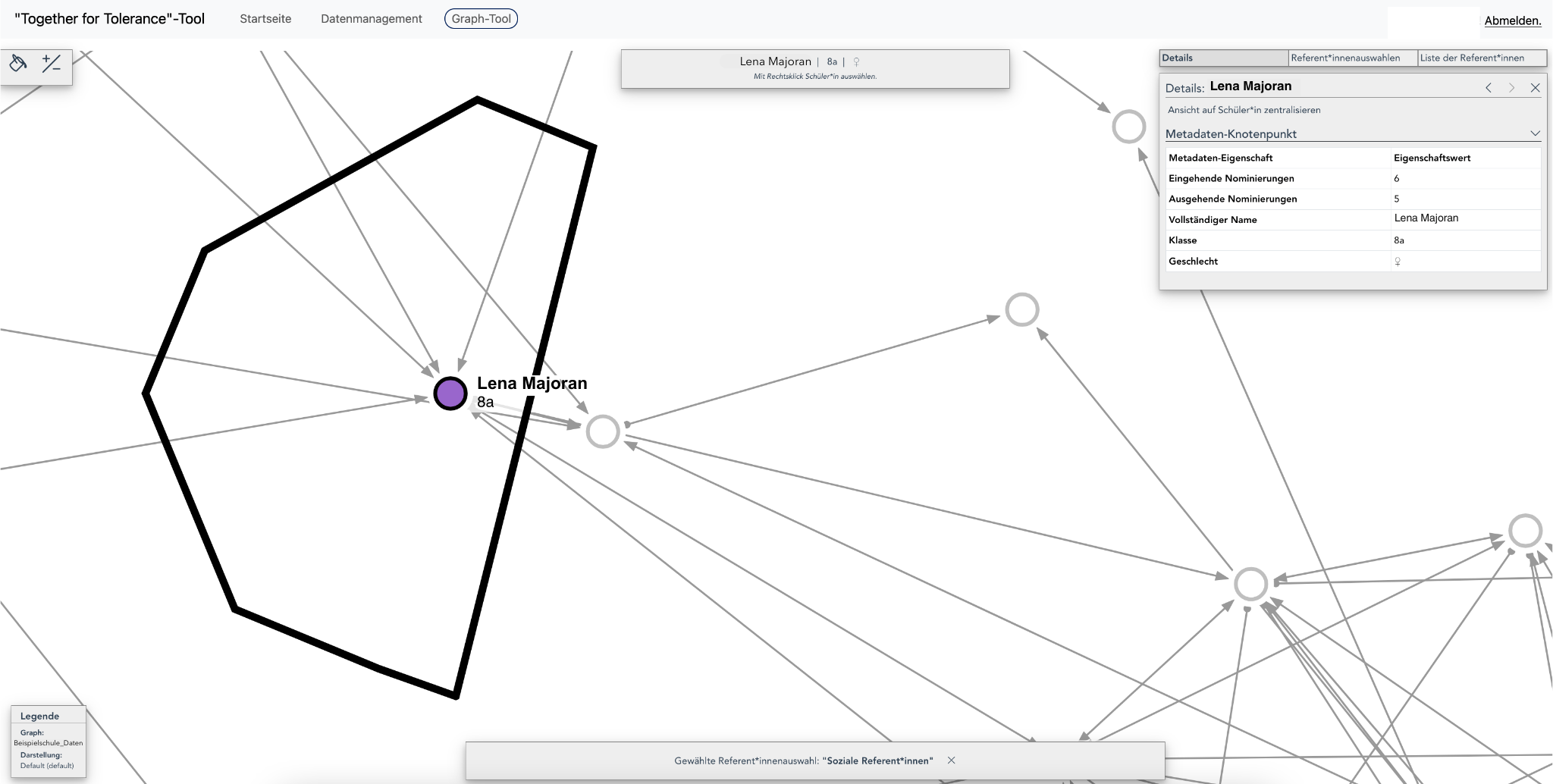Click the Legende panel header

pyautogui.click(x=39, y=716)
